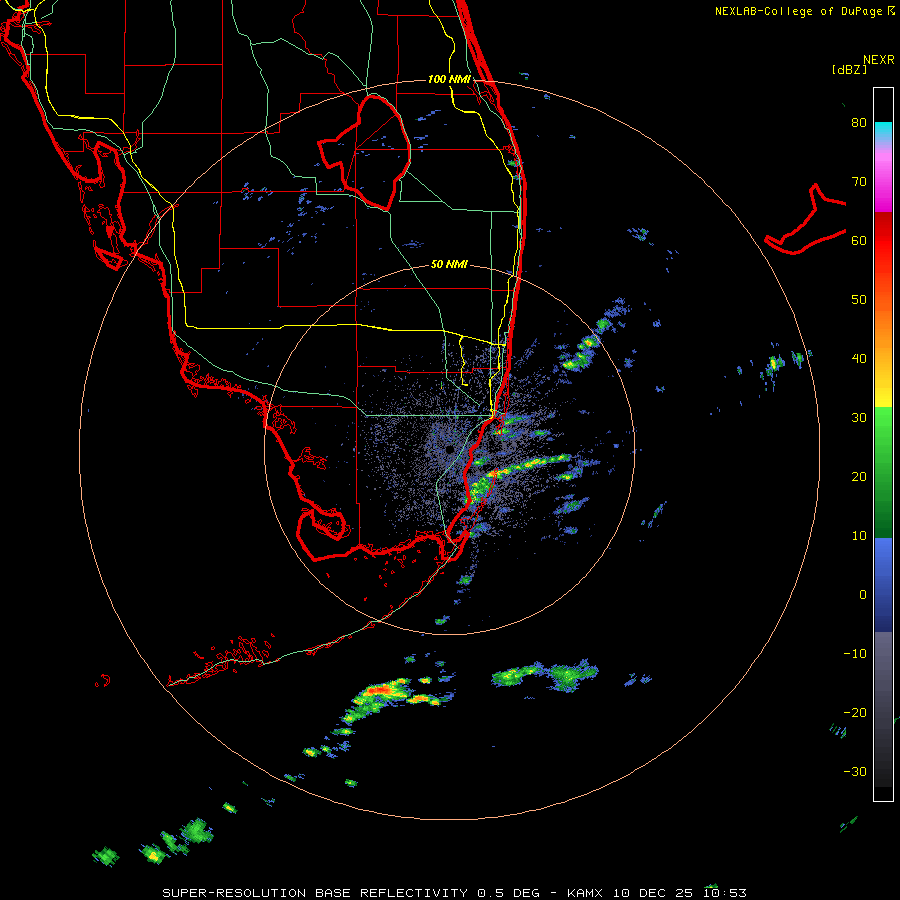Click the 80 value on the dBZ scale
The image size is (900, 900).
tap(859, 123)
